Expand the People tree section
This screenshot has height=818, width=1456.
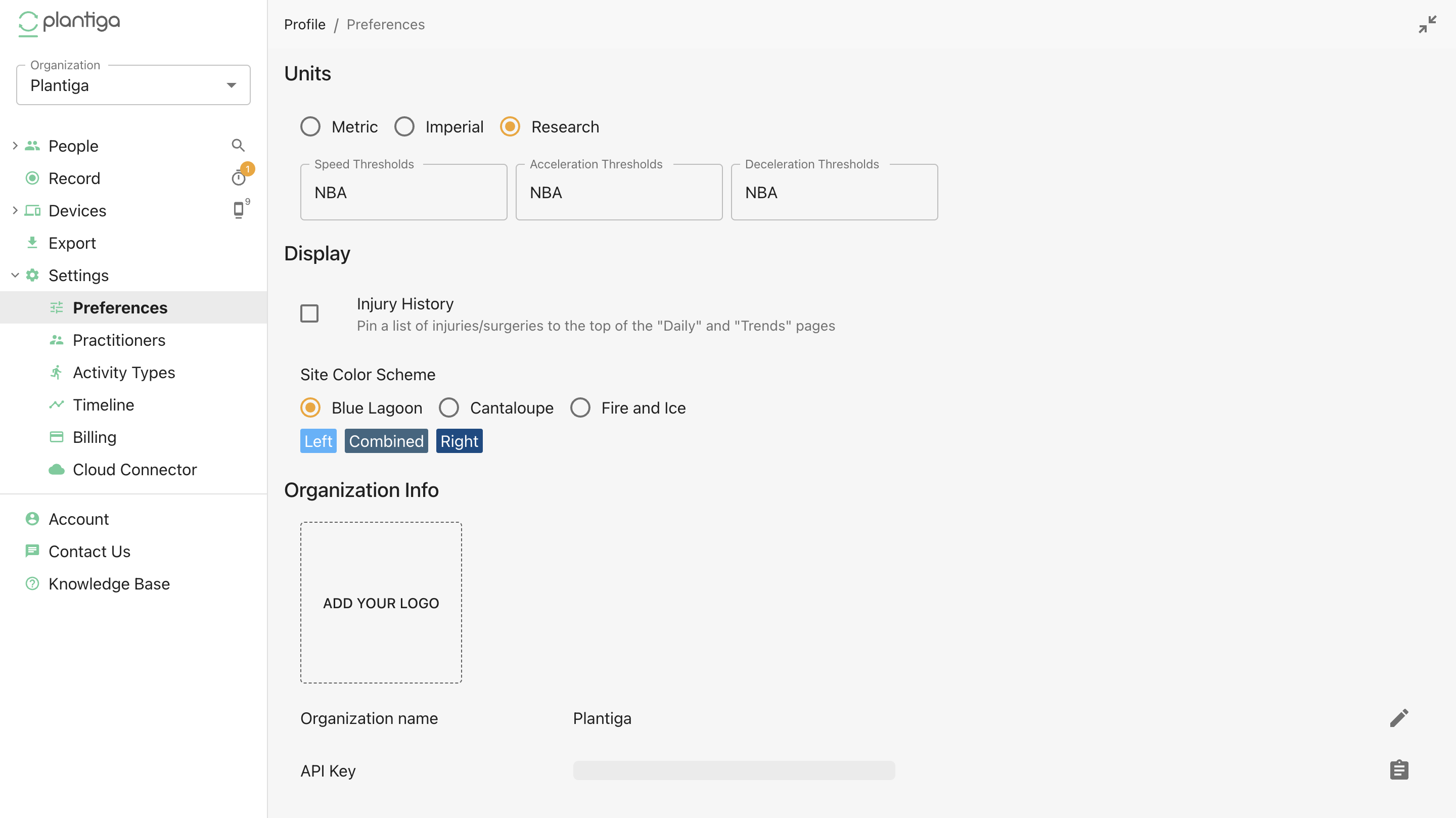(x=15, y=146)
